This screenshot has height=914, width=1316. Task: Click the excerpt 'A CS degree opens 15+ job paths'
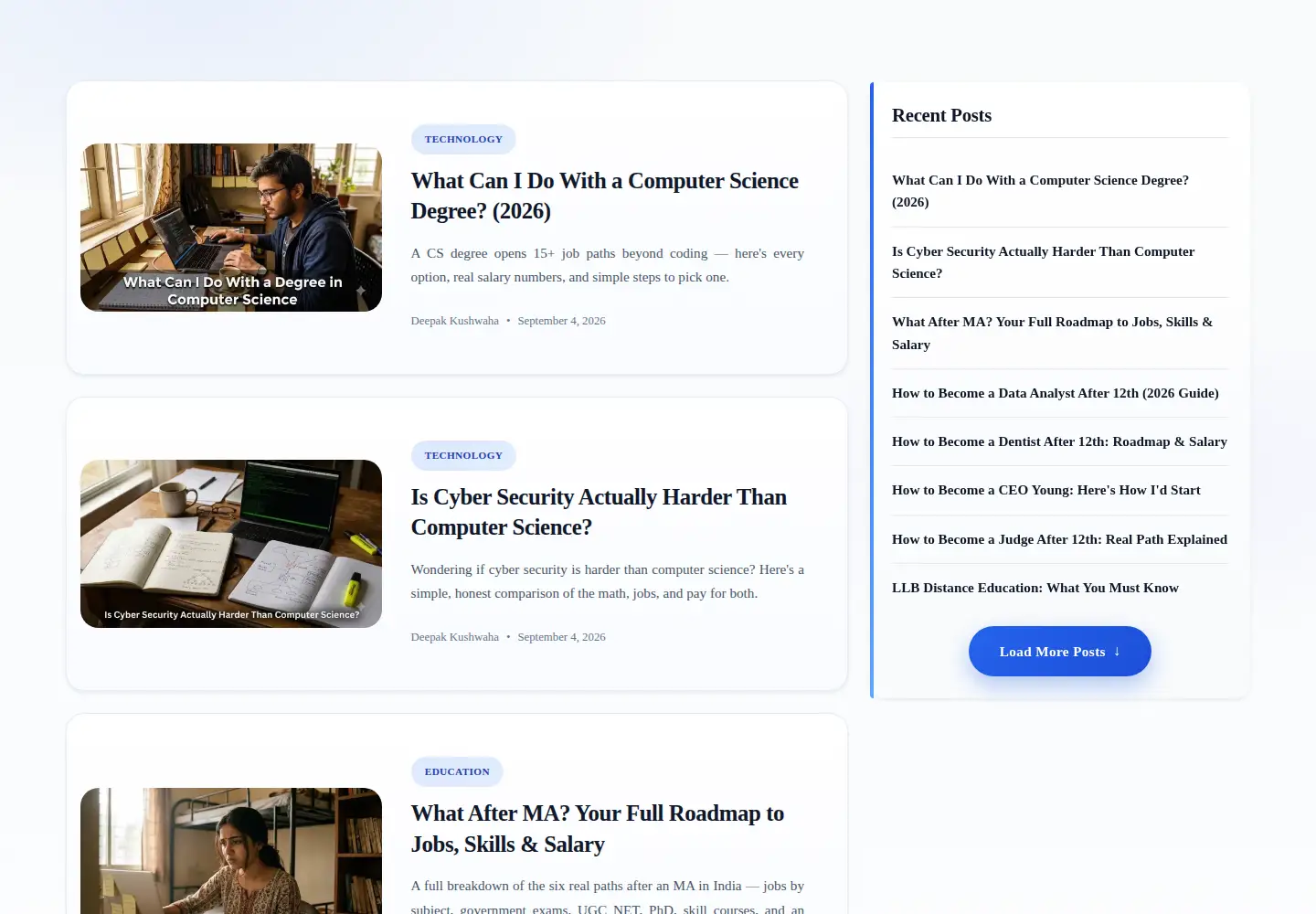(x=608, y=265)
